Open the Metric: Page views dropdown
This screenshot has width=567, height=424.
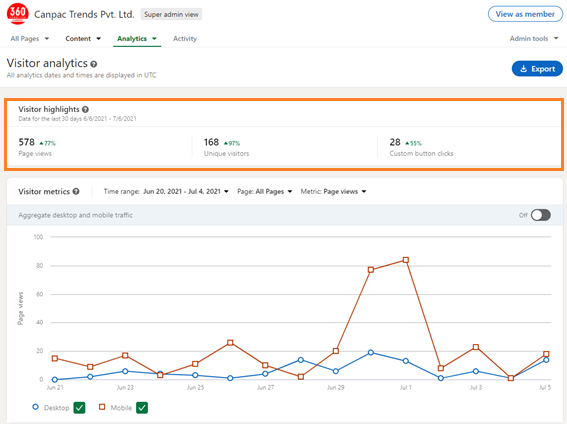click(333, 192)
